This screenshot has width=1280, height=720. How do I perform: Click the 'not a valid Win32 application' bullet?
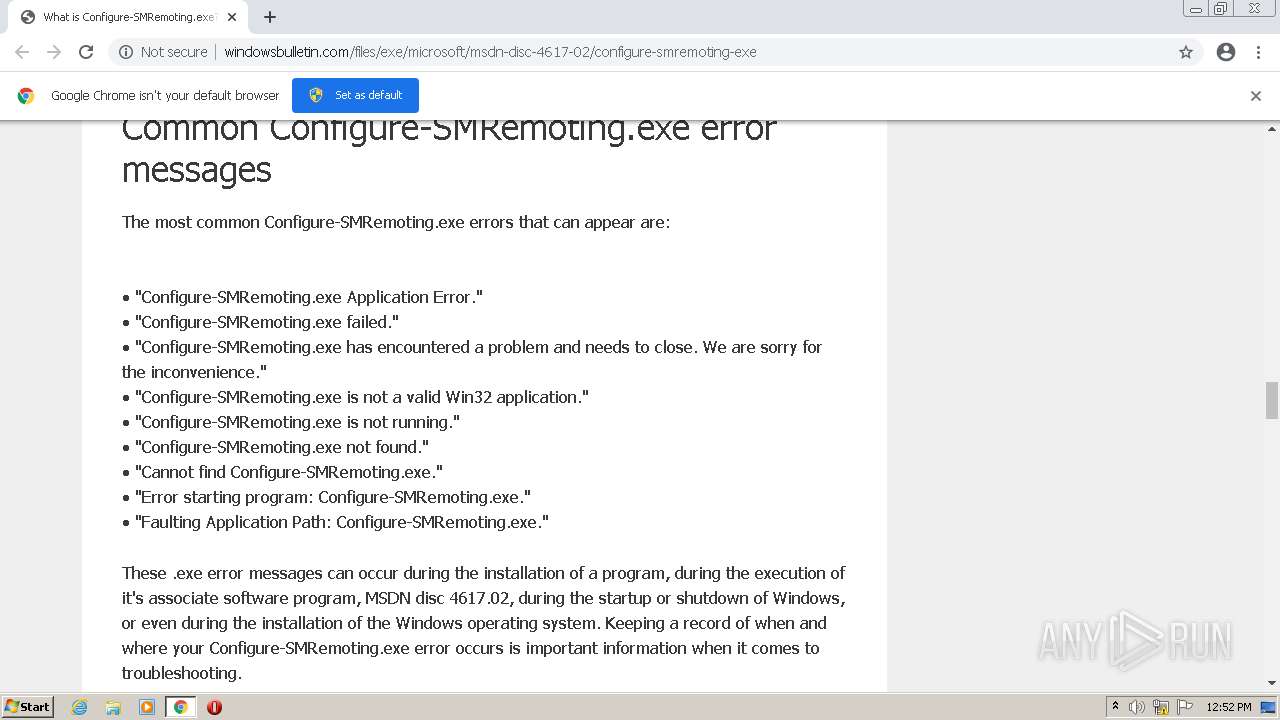click(355, 397)
